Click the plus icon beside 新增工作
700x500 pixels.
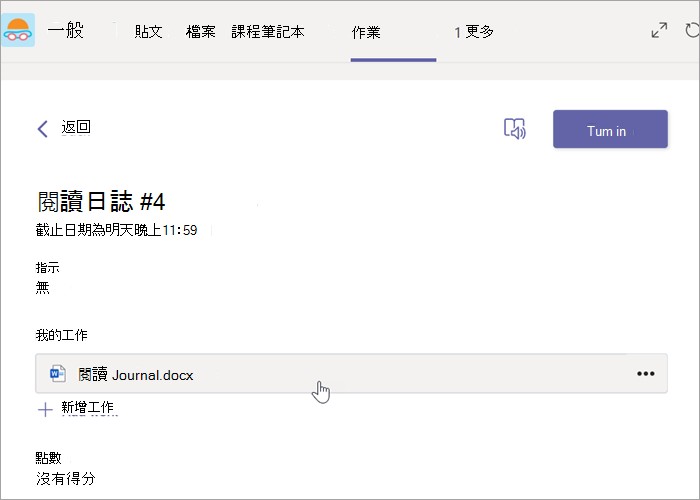click(45, 409)
